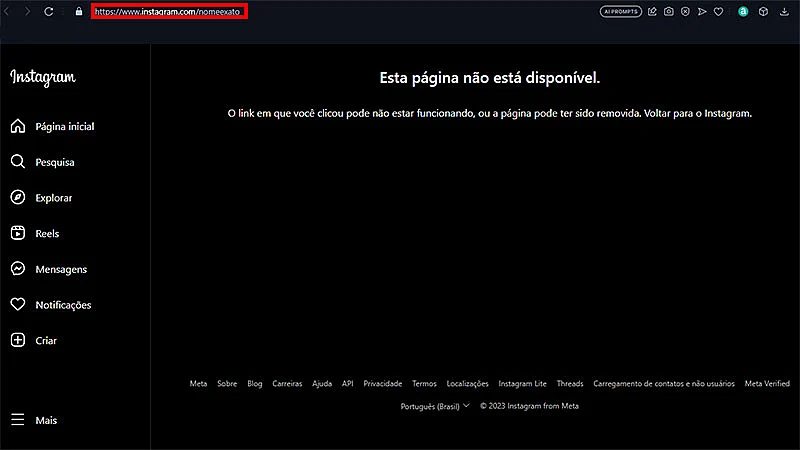
Task: Open Carregamento de contatos e não usuários link
Action: click(x=664, y=383)
